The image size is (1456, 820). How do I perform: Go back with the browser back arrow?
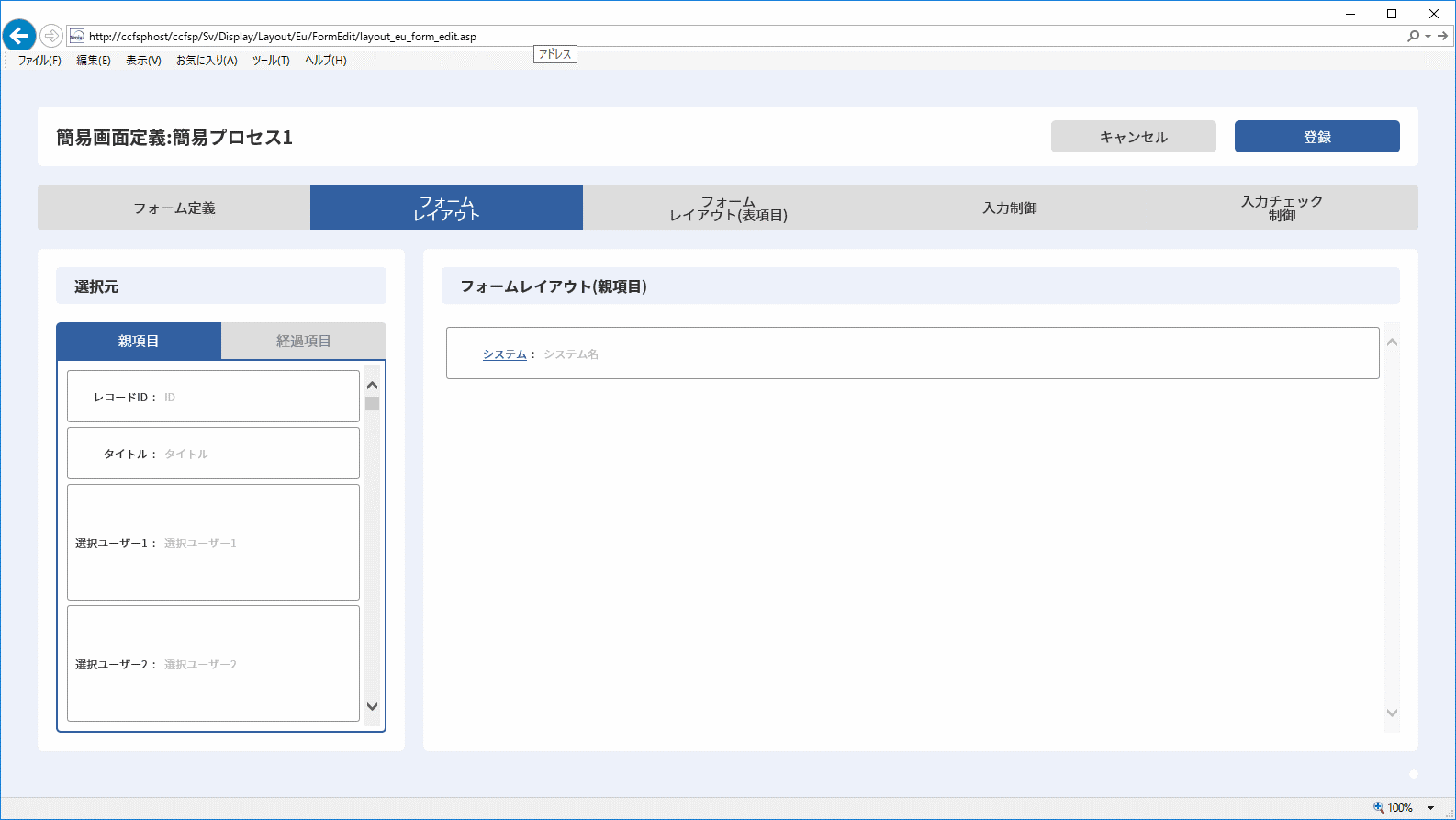click(19, 36)
